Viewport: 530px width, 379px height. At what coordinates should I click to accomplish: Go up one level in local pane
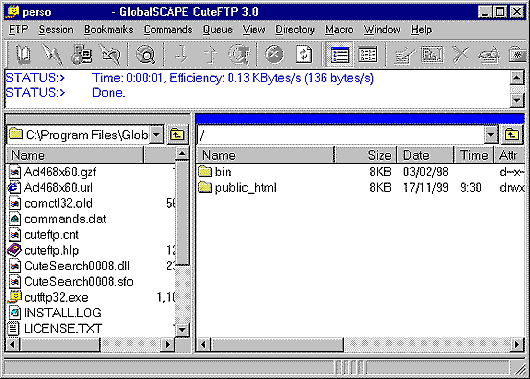click(x=177, y=135)
